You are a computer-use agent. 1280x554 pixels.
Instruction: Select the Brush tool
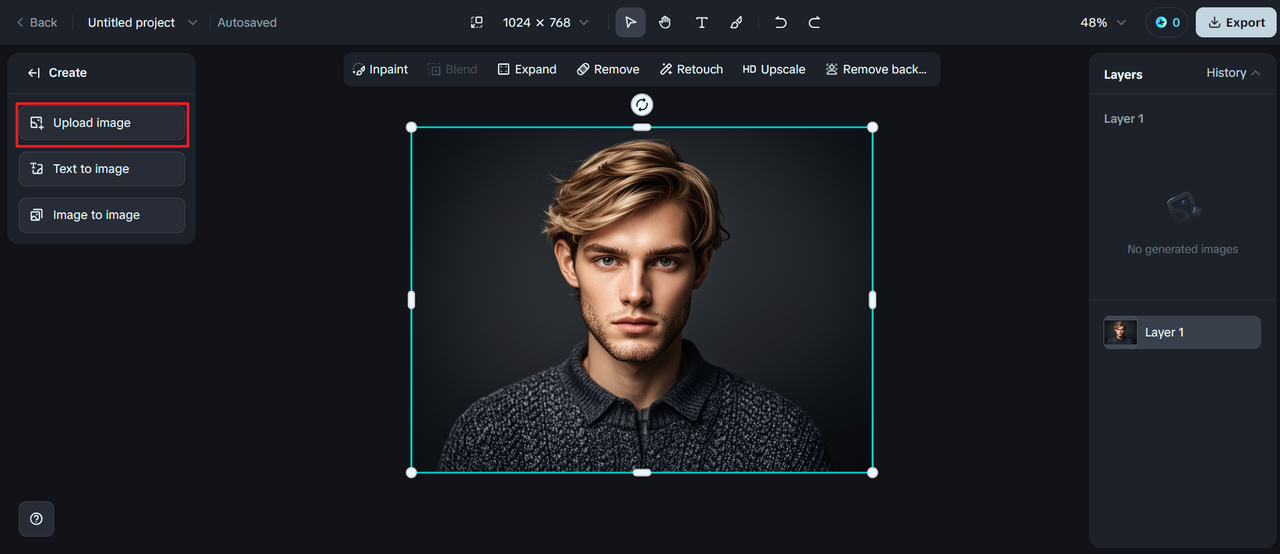coord(736,22)
